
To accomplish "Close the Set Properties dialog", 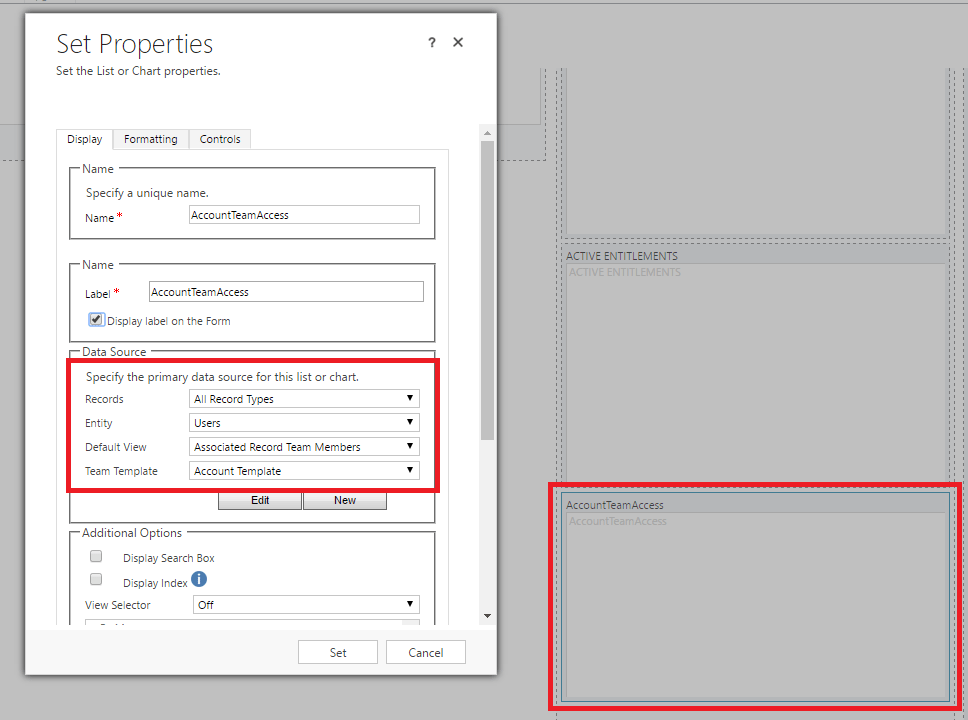I will pos(458,42).
